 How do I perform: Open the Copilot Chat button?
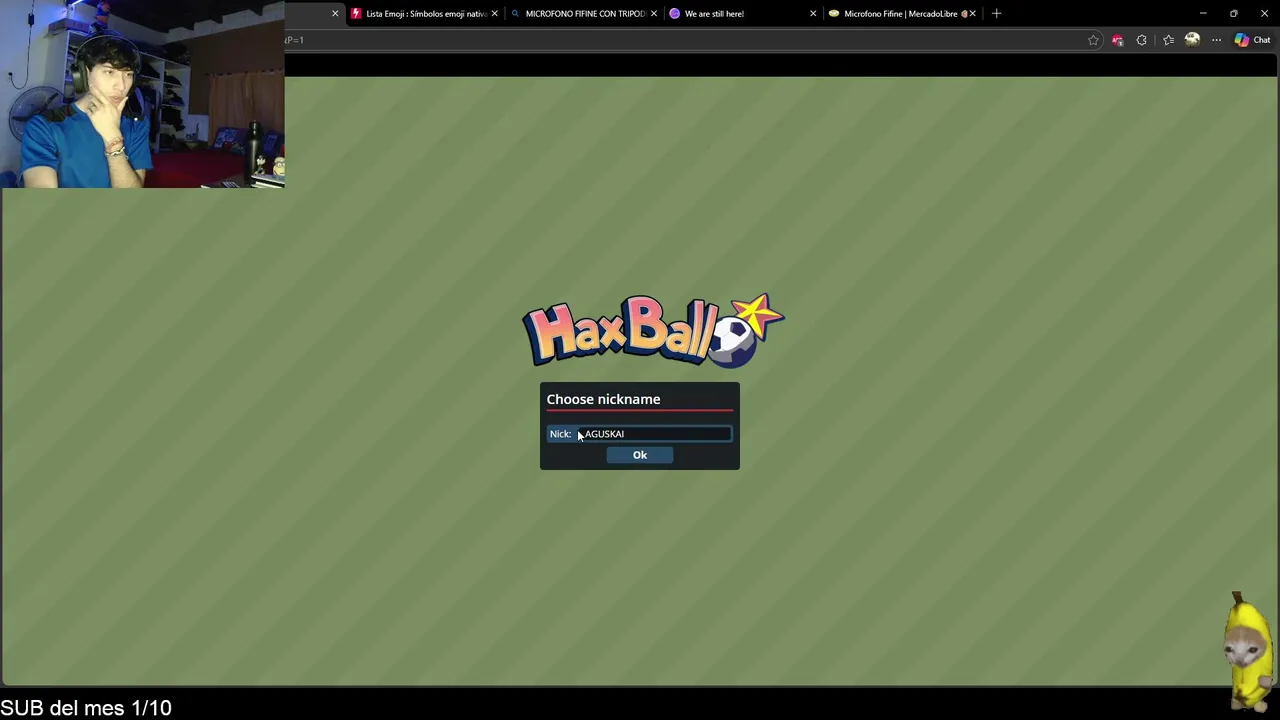[1252, 40]
